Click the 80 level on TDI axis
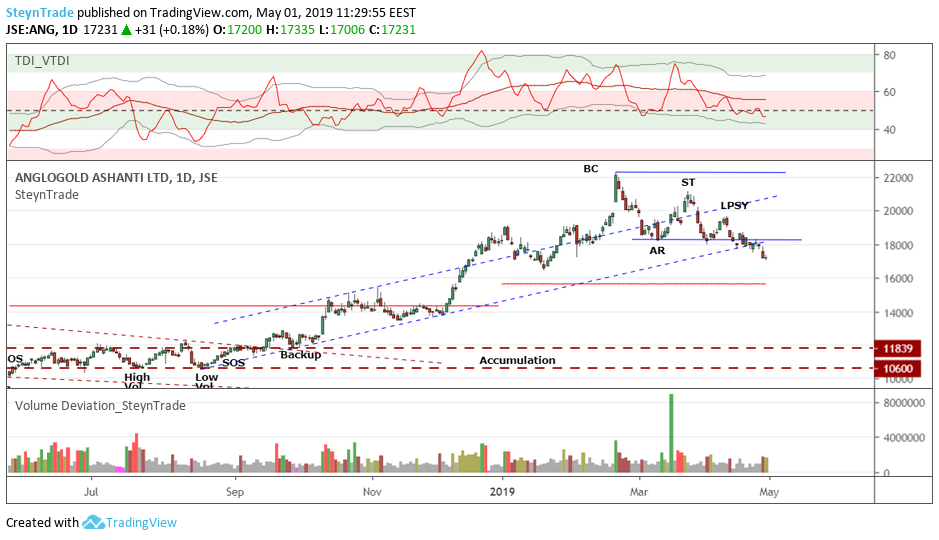 tap(889, 56)
